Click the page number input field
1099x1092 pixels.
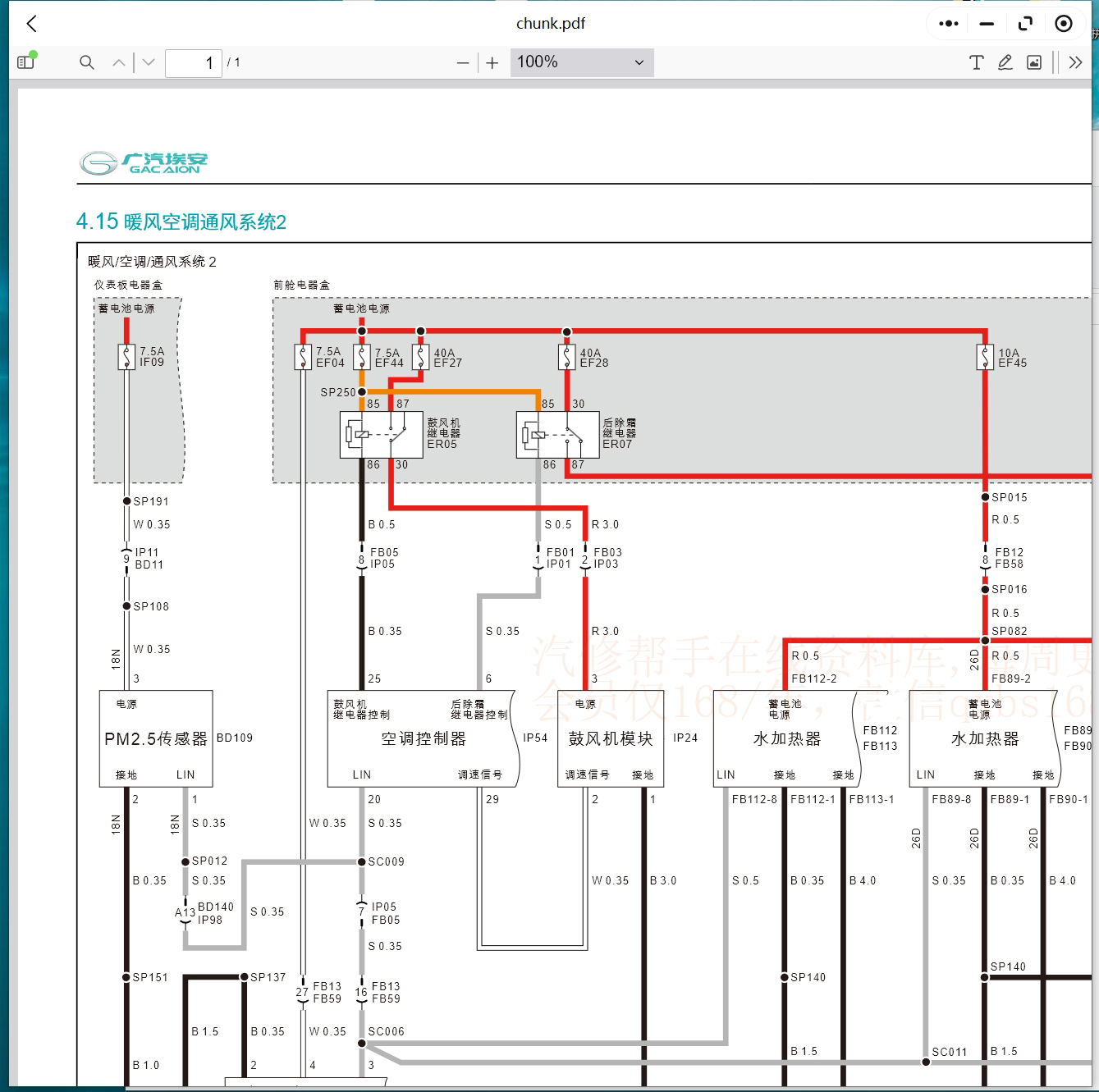[194, 62]
